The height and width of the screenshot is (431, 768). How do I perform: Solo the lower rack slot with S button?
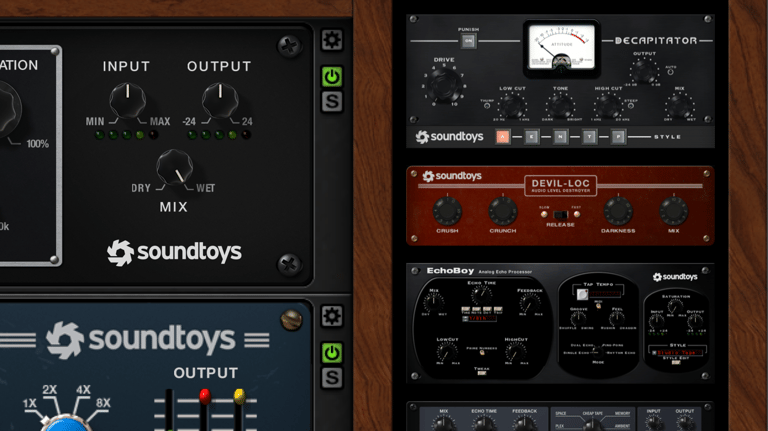click(x=332, y=378)
